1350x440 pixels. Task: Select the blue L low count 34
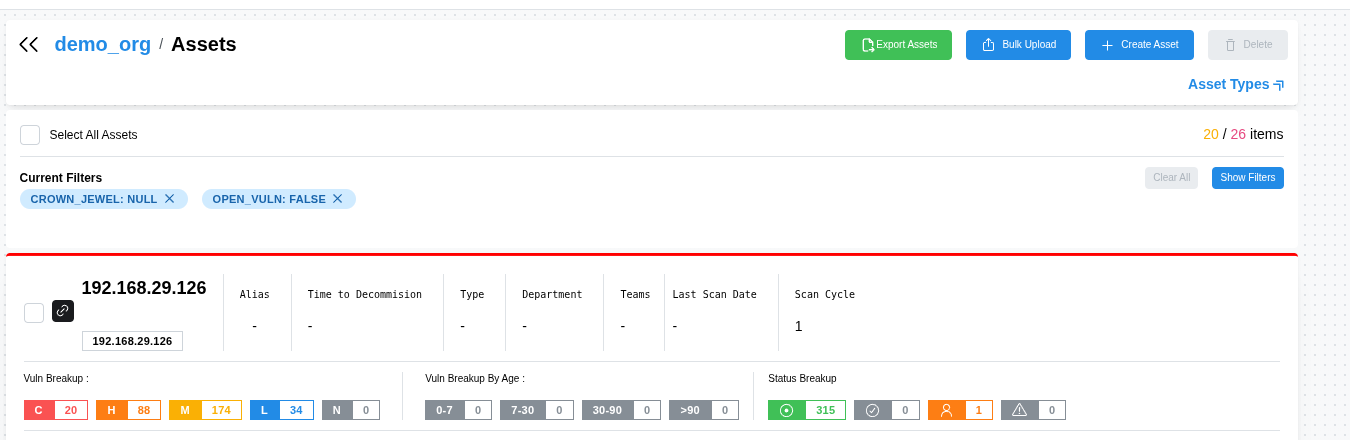tap(282, 410)
